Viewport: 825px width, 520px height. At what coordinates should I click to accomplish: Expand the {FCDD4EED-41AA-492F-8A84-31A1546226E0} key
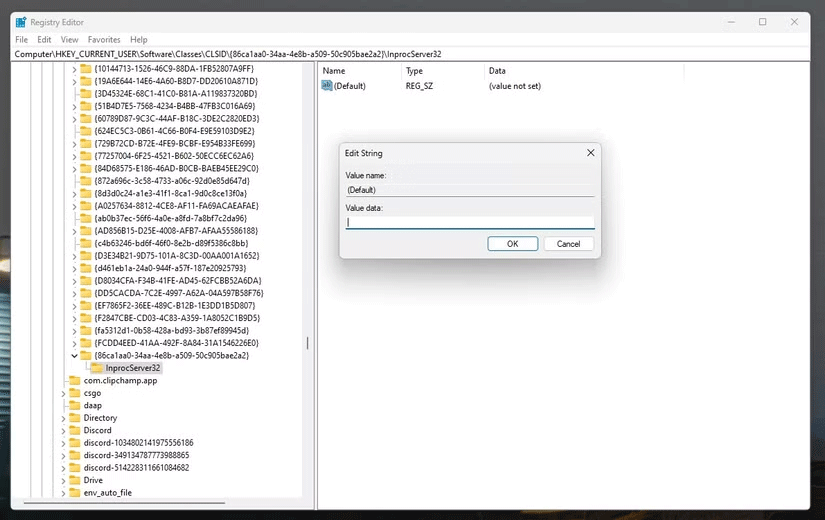tap(75, 343)
